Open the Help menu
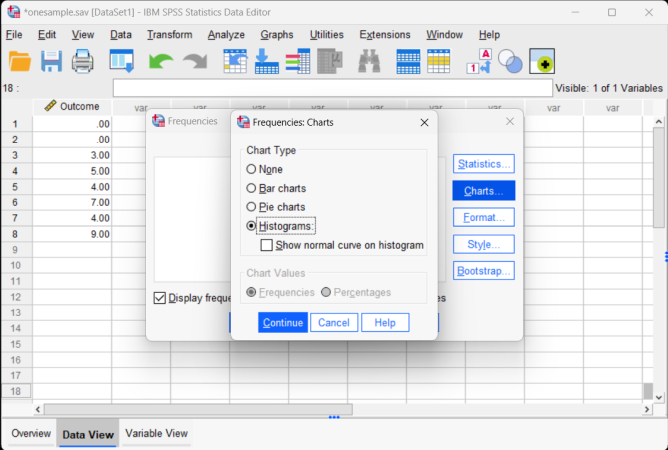 tap(489, 35)
